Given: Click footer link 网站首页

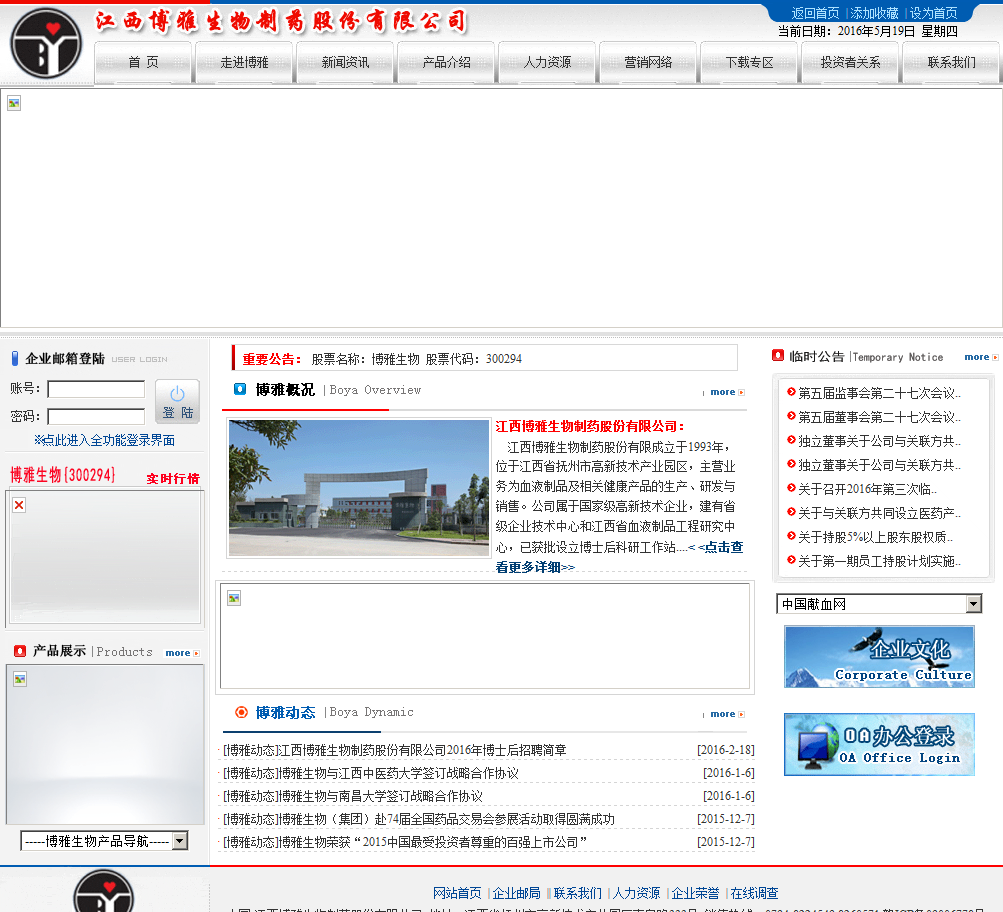Looking at the screenshot, I should pyautogui.click(x=457, y=893).
